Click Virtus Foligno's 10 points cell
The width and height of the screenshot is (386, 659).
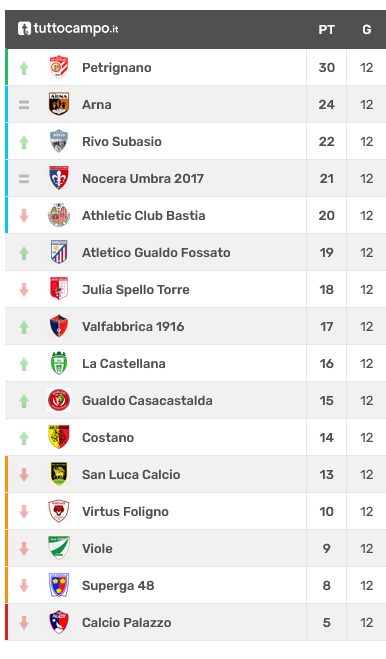pyautogui.click(x=326, y=511)
